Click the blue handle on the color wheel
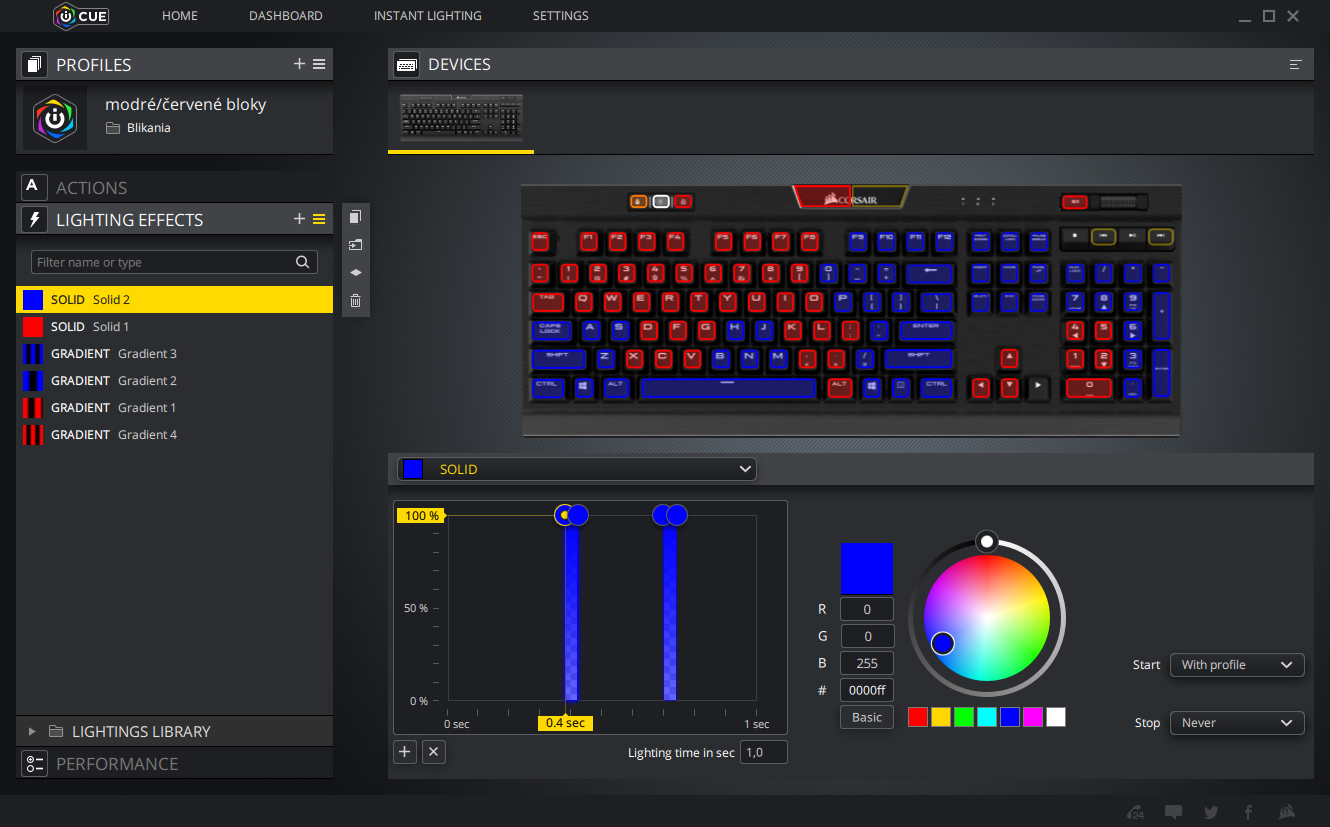This screenshot has height=827, width=1330. 943,643
